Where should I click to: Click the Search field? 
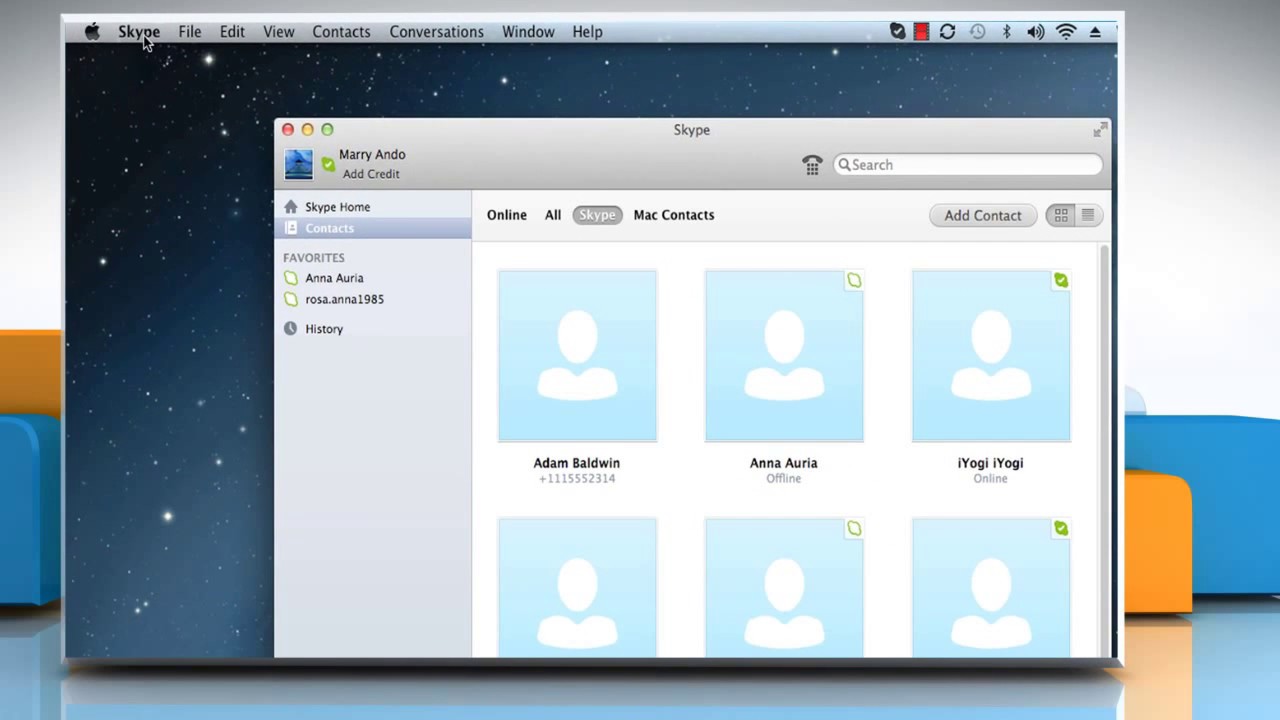pos(968,165)
